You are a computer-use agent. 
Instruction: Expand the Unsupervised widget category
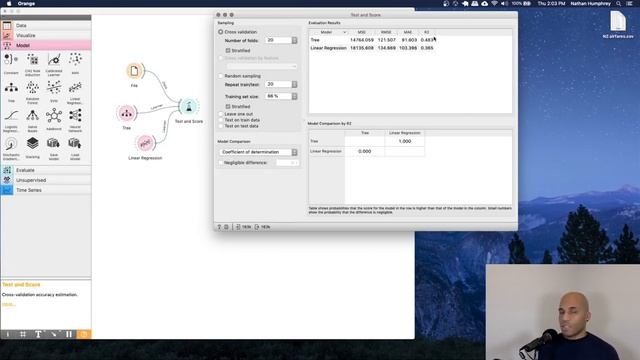tap(46, 180)
